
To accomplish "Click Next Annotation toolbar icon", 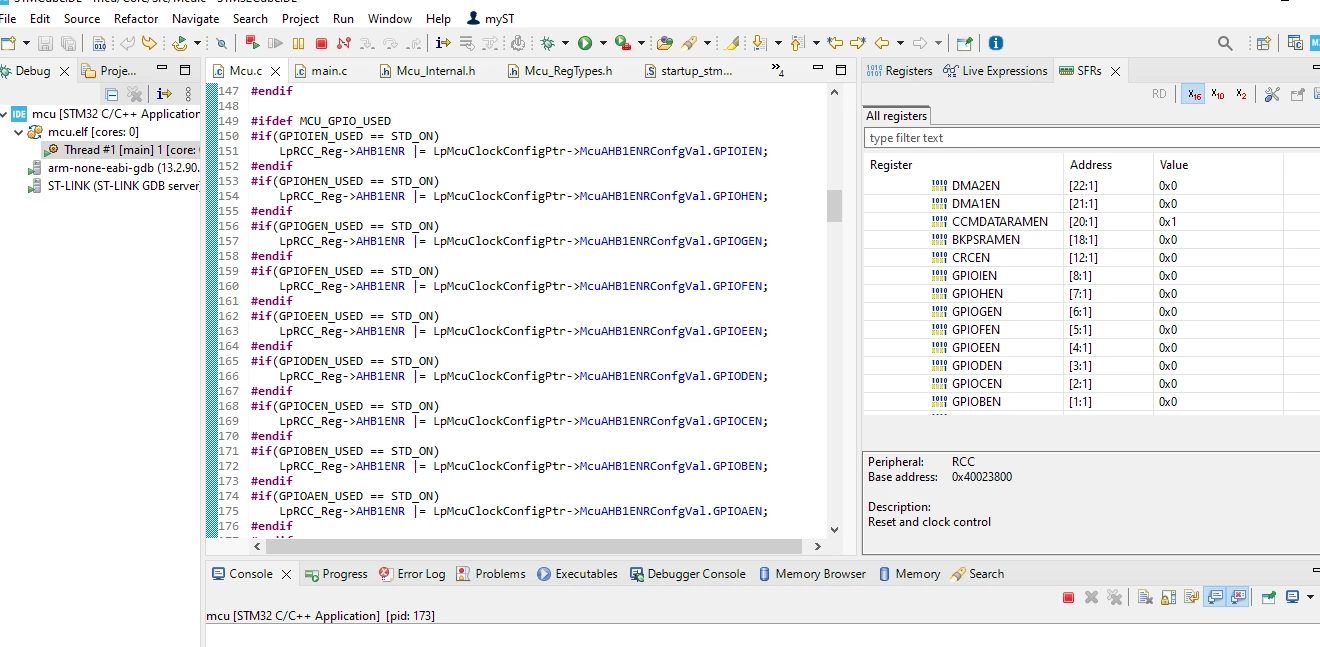I will coord(759,43).
